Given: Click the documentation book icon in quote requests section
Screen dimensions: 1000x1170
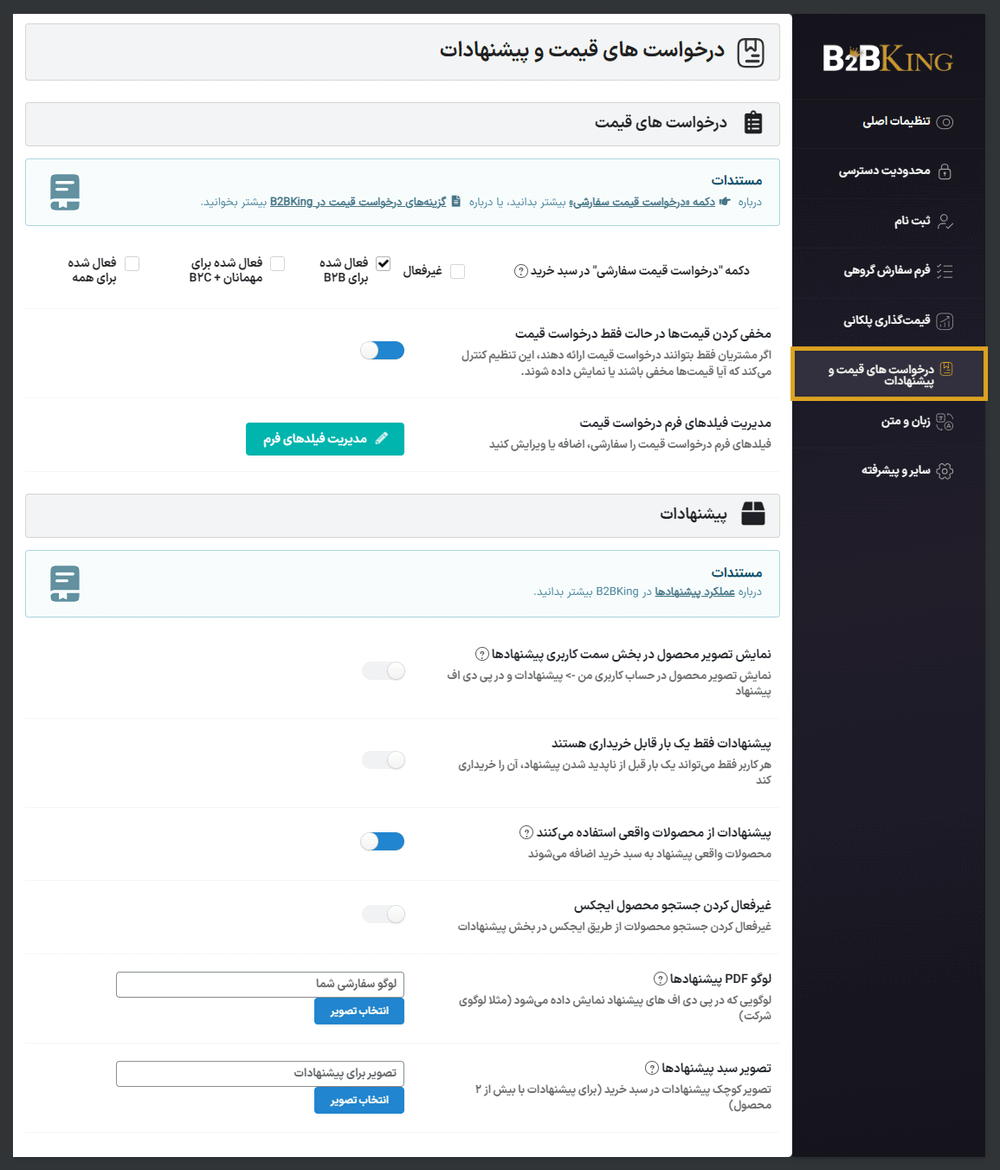Looking at the screenshot, I should point(64,192).
